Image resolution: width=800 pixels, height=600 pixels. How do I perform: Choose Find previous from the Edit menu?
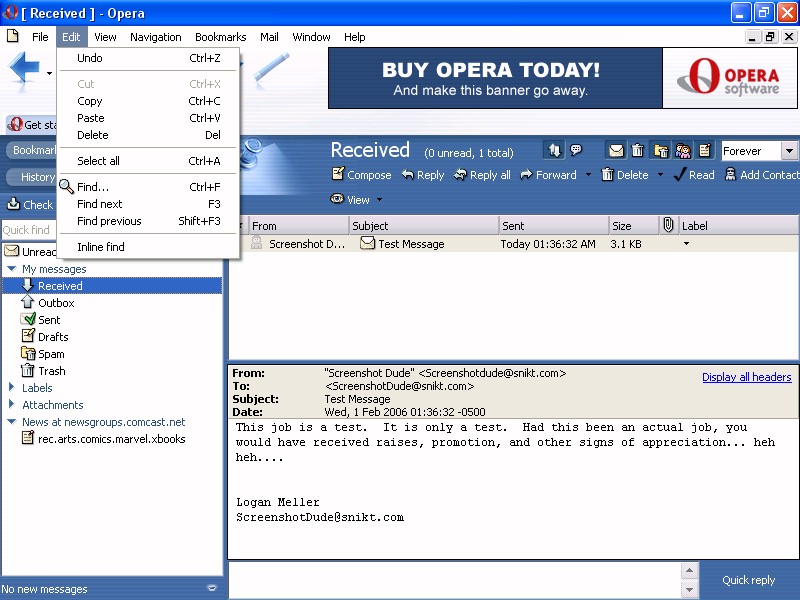click(148, 221)
